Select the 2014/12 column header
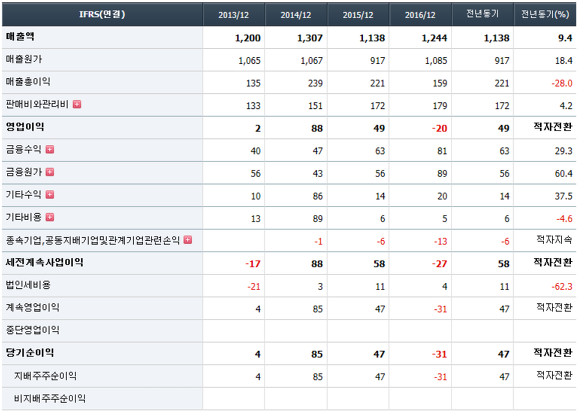Screen dimensions: 580x413 (x=296, y=14)
